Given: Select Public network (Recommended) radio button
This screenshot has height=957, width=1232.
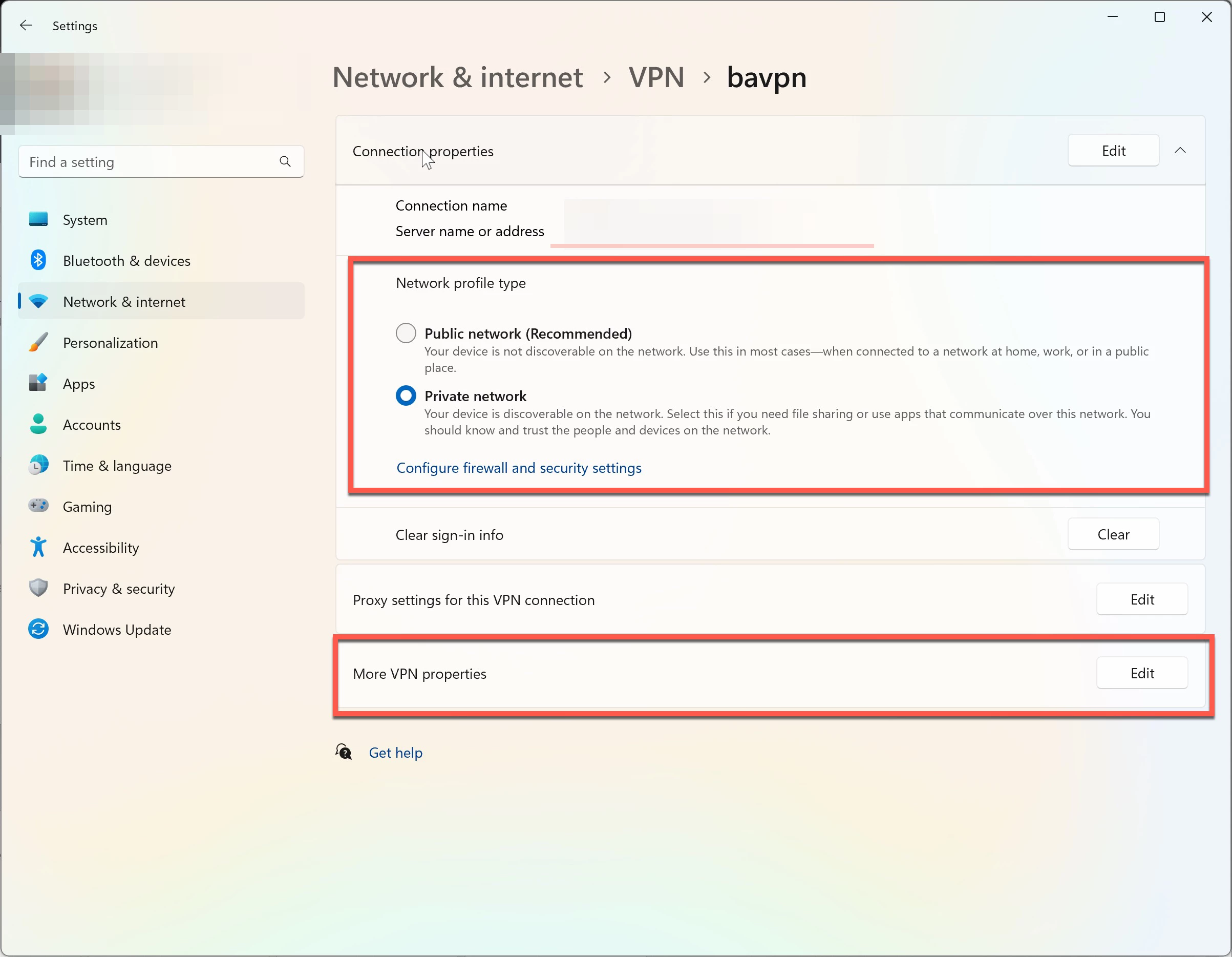Looking at the screenshot, I should pyautogui.click(x=406, y=334).
